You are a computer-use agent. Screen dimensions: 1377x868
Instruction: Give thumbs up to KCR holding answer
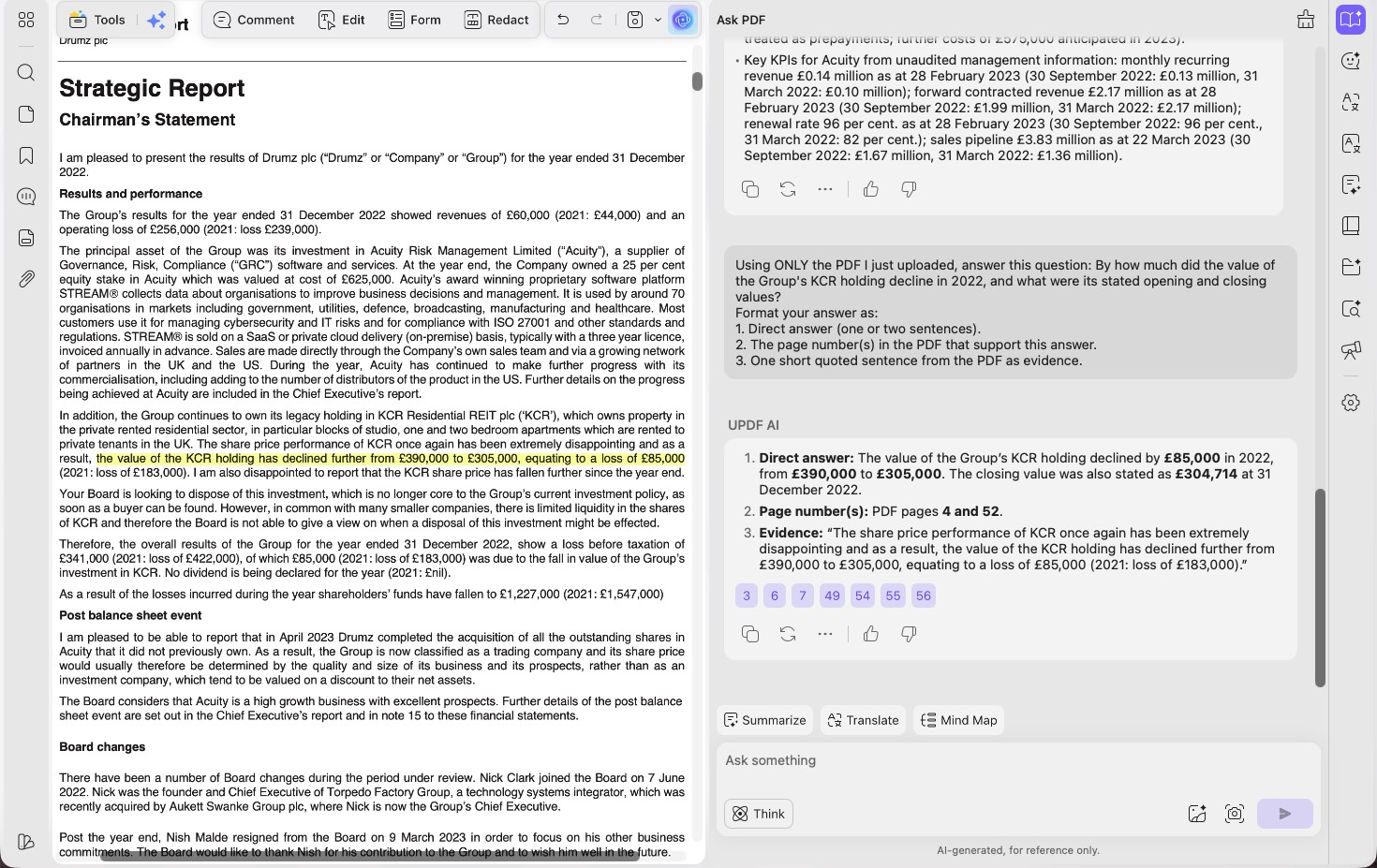click(x=871, y=634)
